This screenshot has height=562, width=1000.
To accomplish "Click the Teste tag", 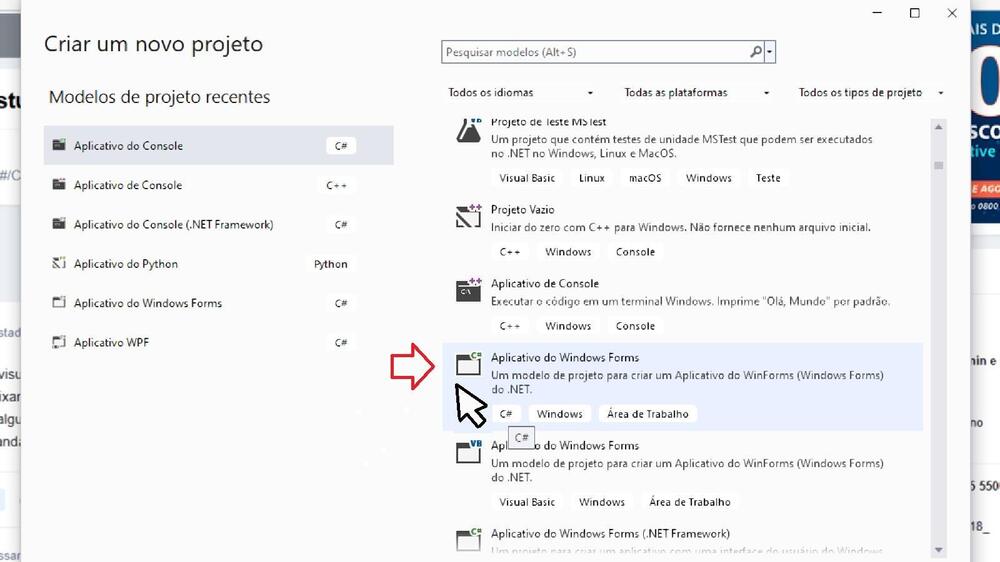I will (768, 178).
